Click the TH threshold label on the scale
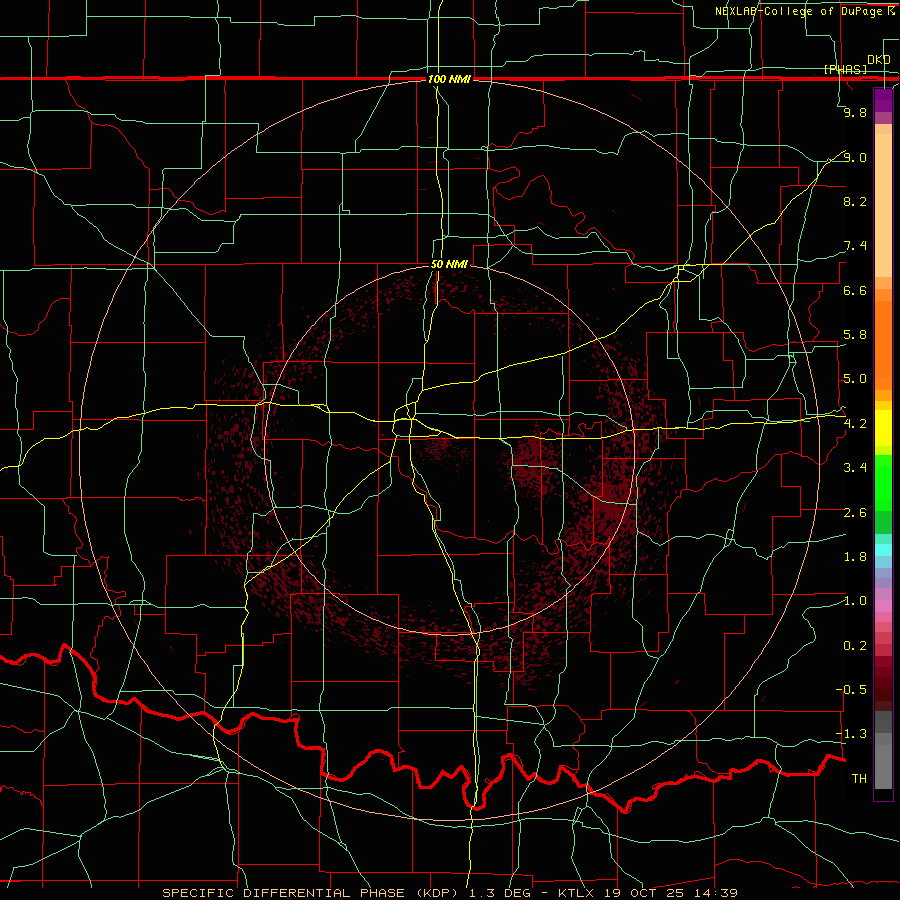Image resolution: width=900 pixels, height=900 pixels. (x=859, y=779)
